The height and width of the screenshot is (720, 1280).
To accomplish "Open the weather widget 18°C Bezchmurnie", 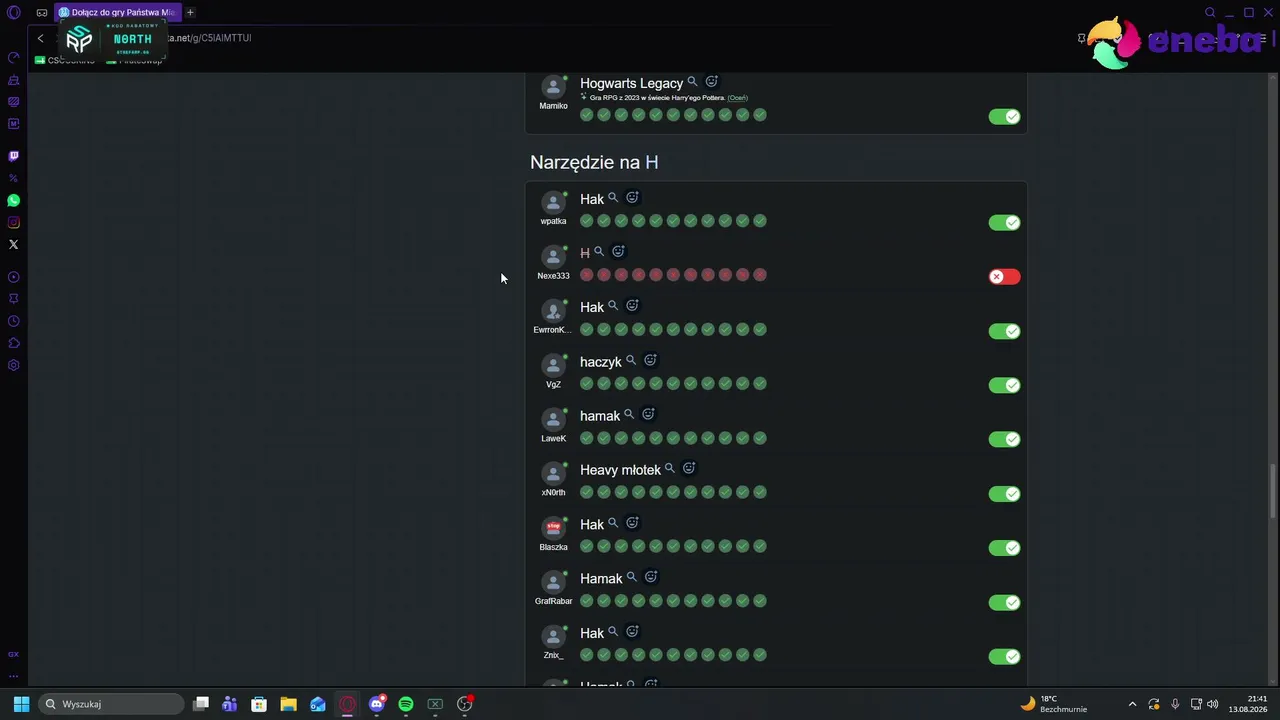I will pos(1054,704).
